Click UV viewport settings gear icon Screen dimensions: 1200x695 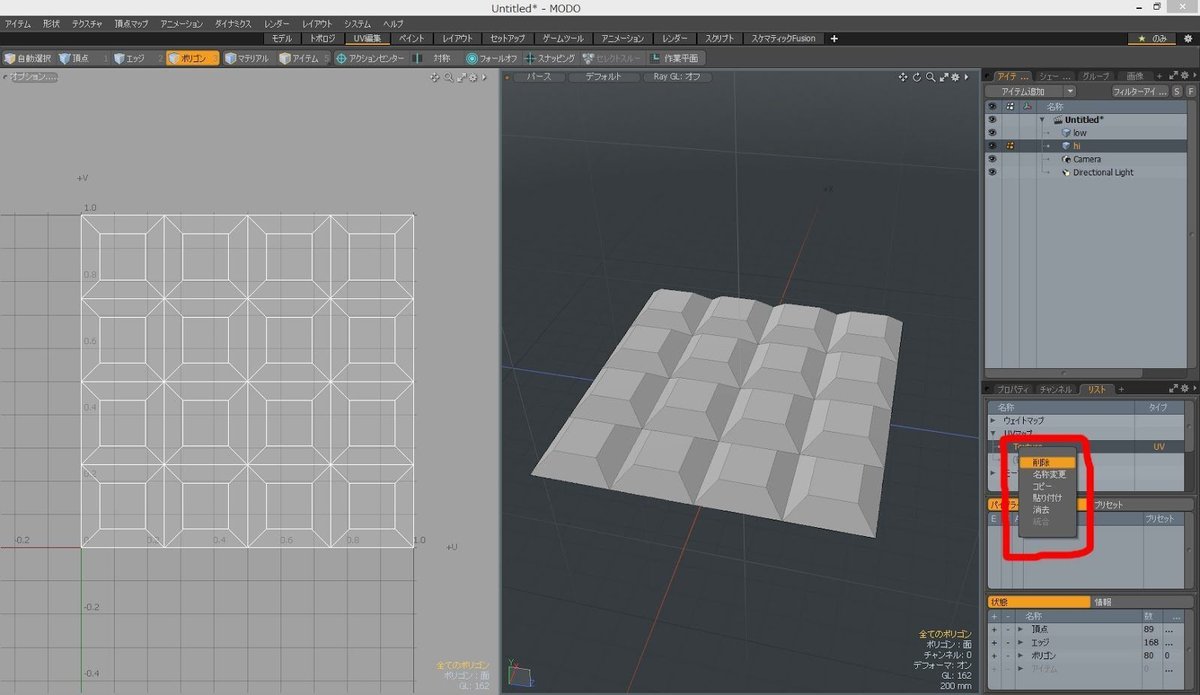pos(472,77)
